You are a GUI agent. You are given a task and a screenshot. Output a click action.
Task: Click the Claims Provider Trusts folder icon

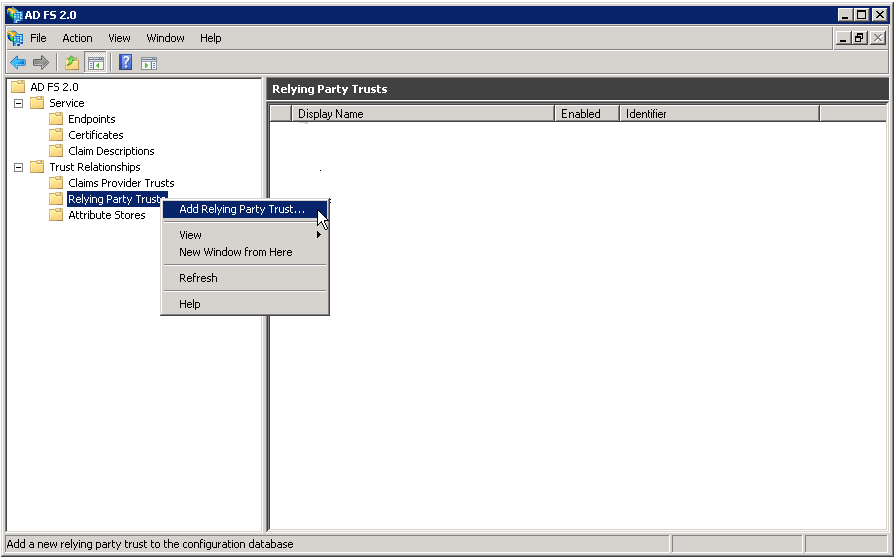click(56, 183)
